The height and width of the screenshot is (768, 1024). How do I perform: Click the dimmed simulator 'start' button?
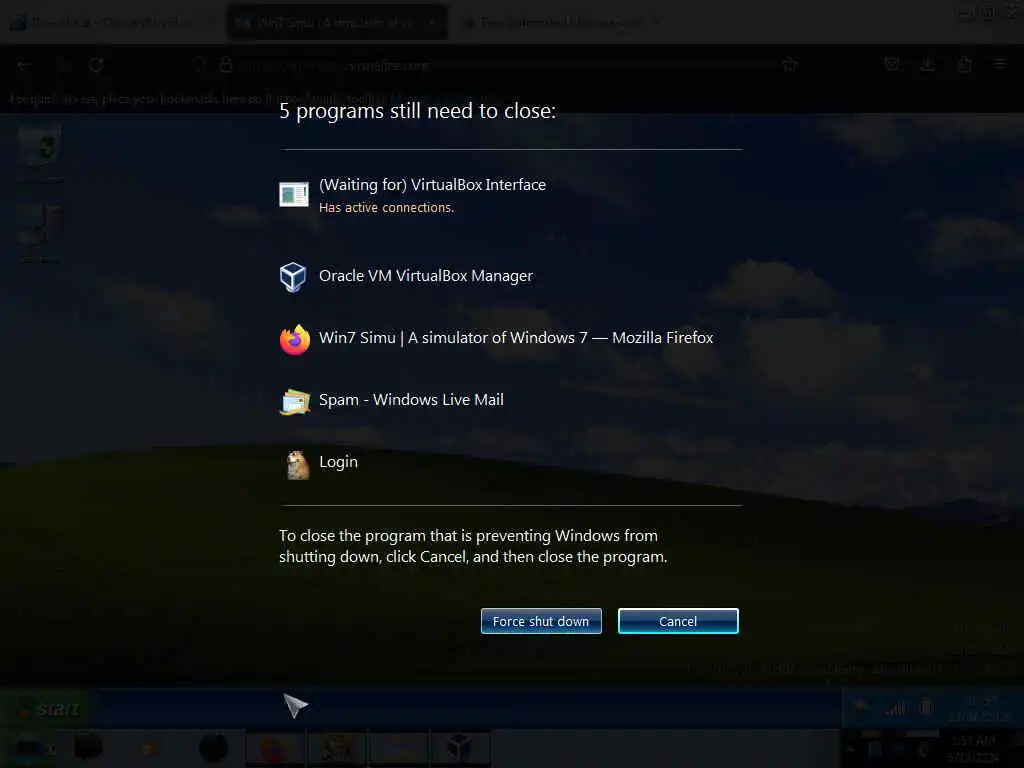tap(50, 709)
